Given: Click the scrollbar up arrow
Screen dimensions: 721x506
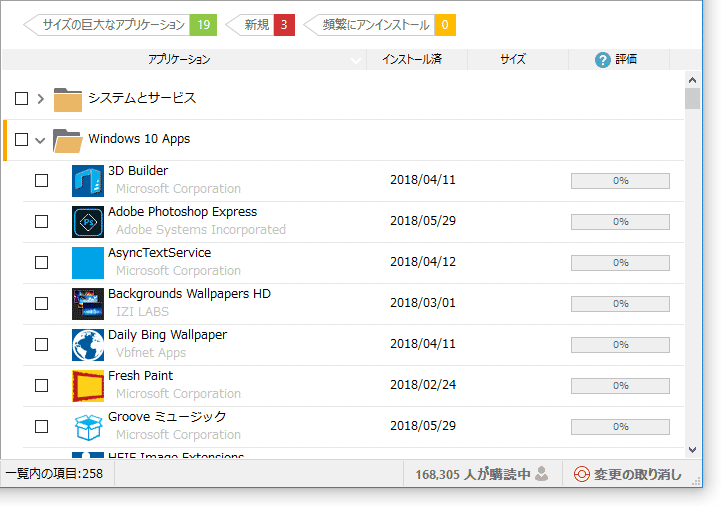Looking at the screenshot, I should coord(692,80).
